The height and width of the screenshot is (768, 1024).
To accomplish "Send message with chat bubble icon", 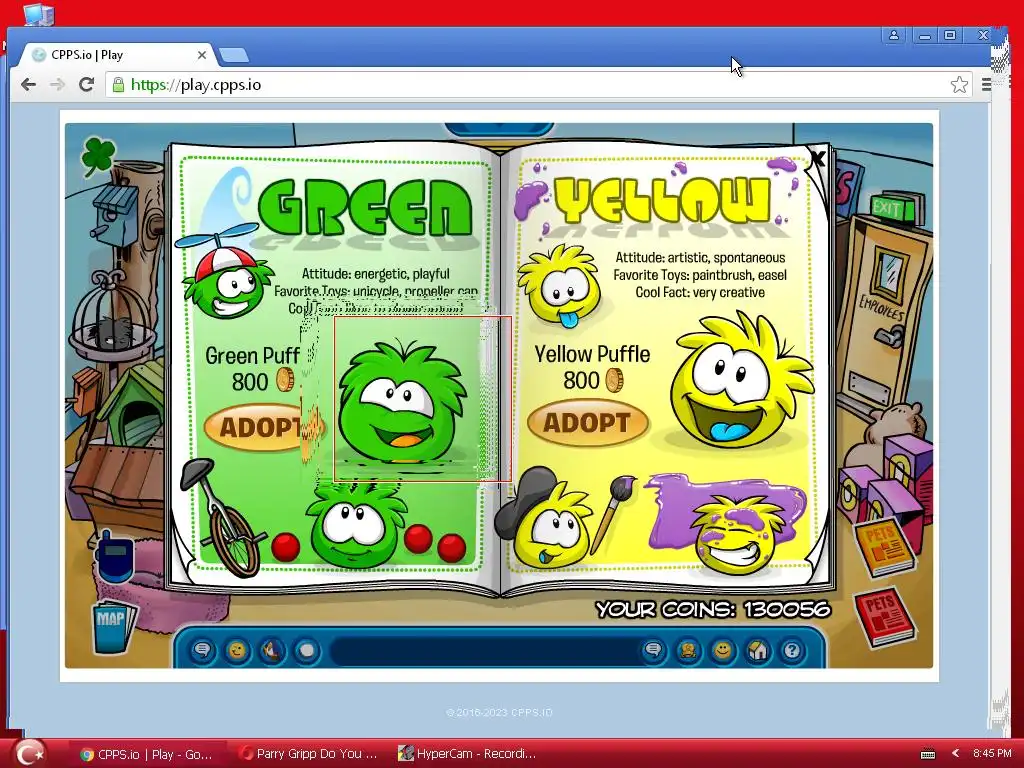I will click(x=653, y=650).
